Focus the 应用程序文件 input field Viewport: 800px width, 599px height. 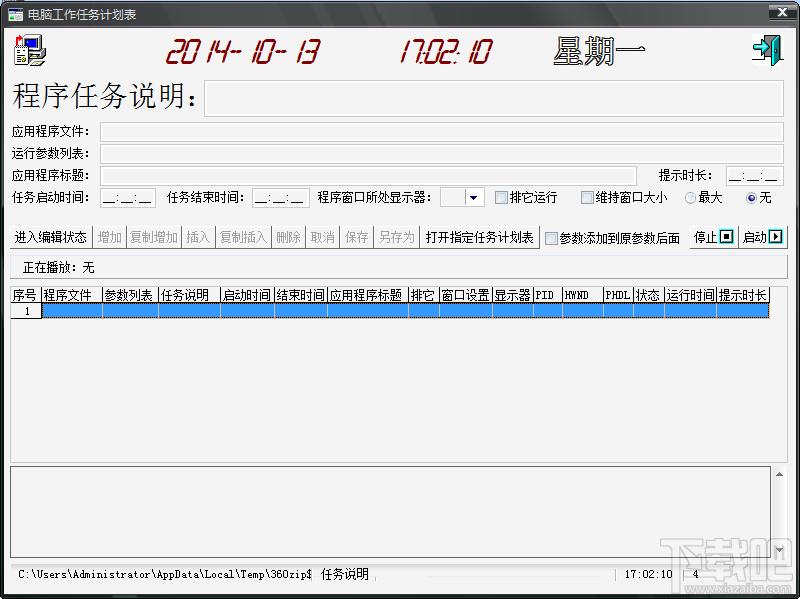[441, 132]
